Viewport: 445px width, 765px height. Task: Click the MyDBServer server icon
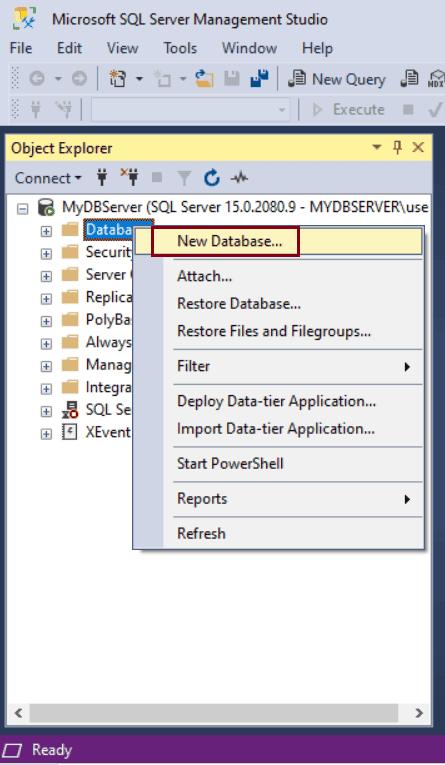(46, 208)
